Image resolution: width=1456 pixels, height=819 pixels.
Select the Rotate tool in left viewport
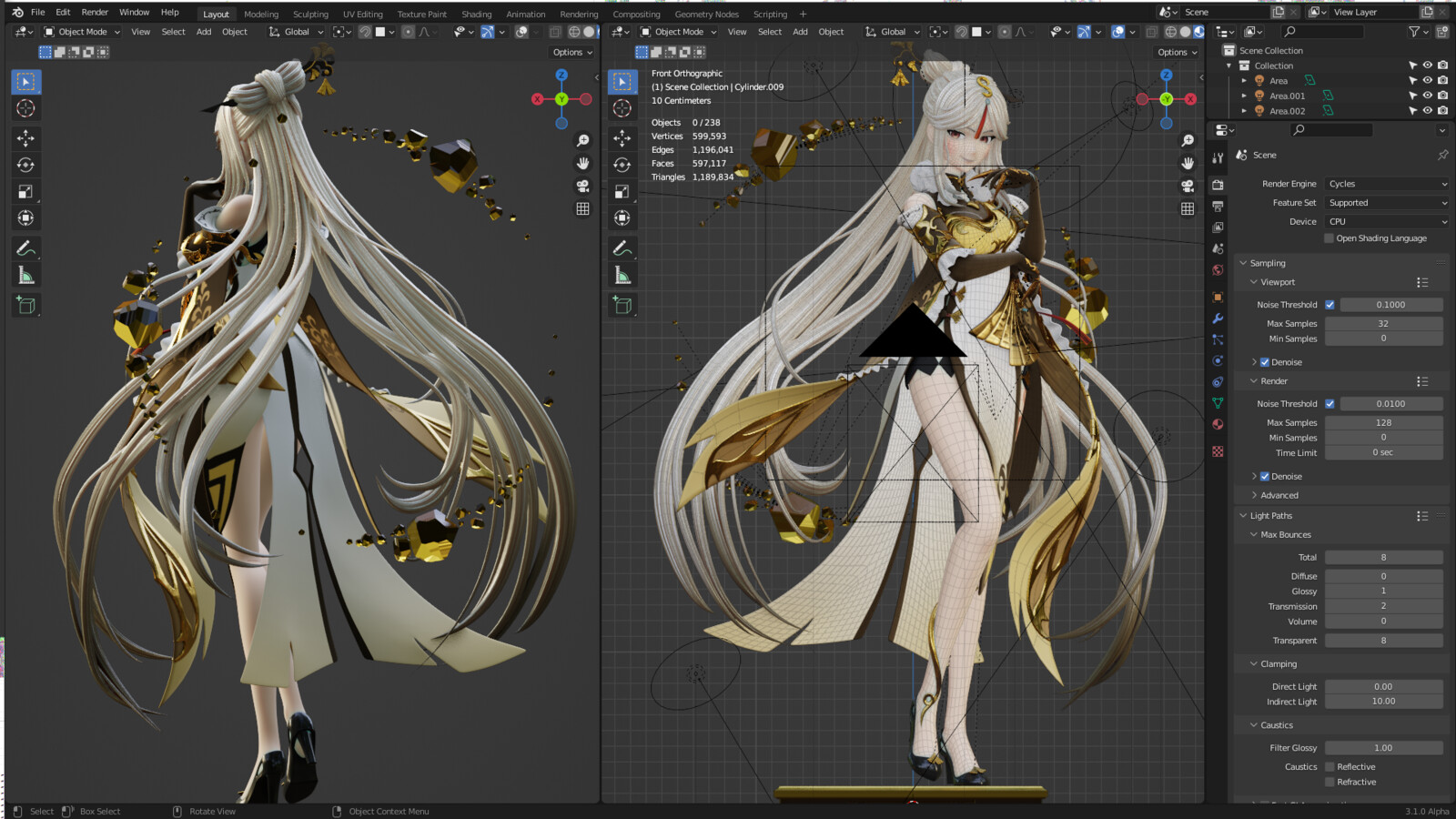pyautogui.click(x=25, y=165)
